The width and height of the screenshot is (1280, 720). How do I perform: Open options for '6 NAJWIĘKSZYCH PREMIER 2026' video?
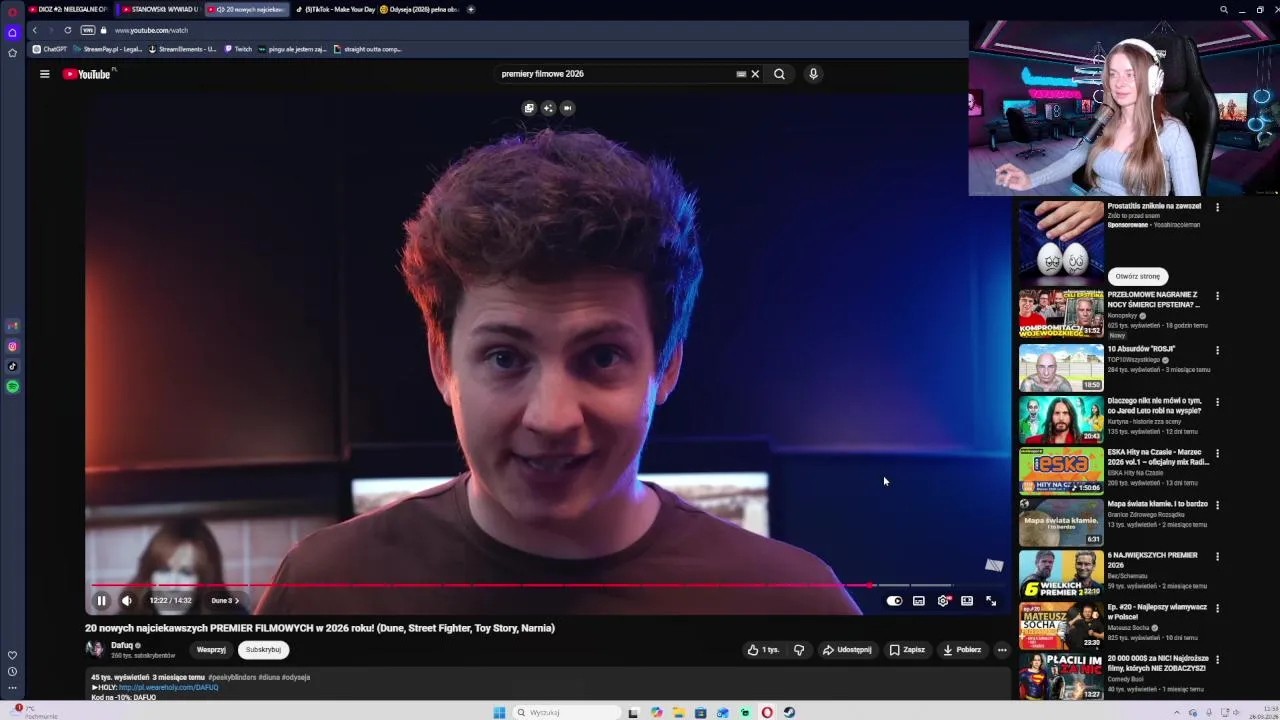(x=1217, y=556)
